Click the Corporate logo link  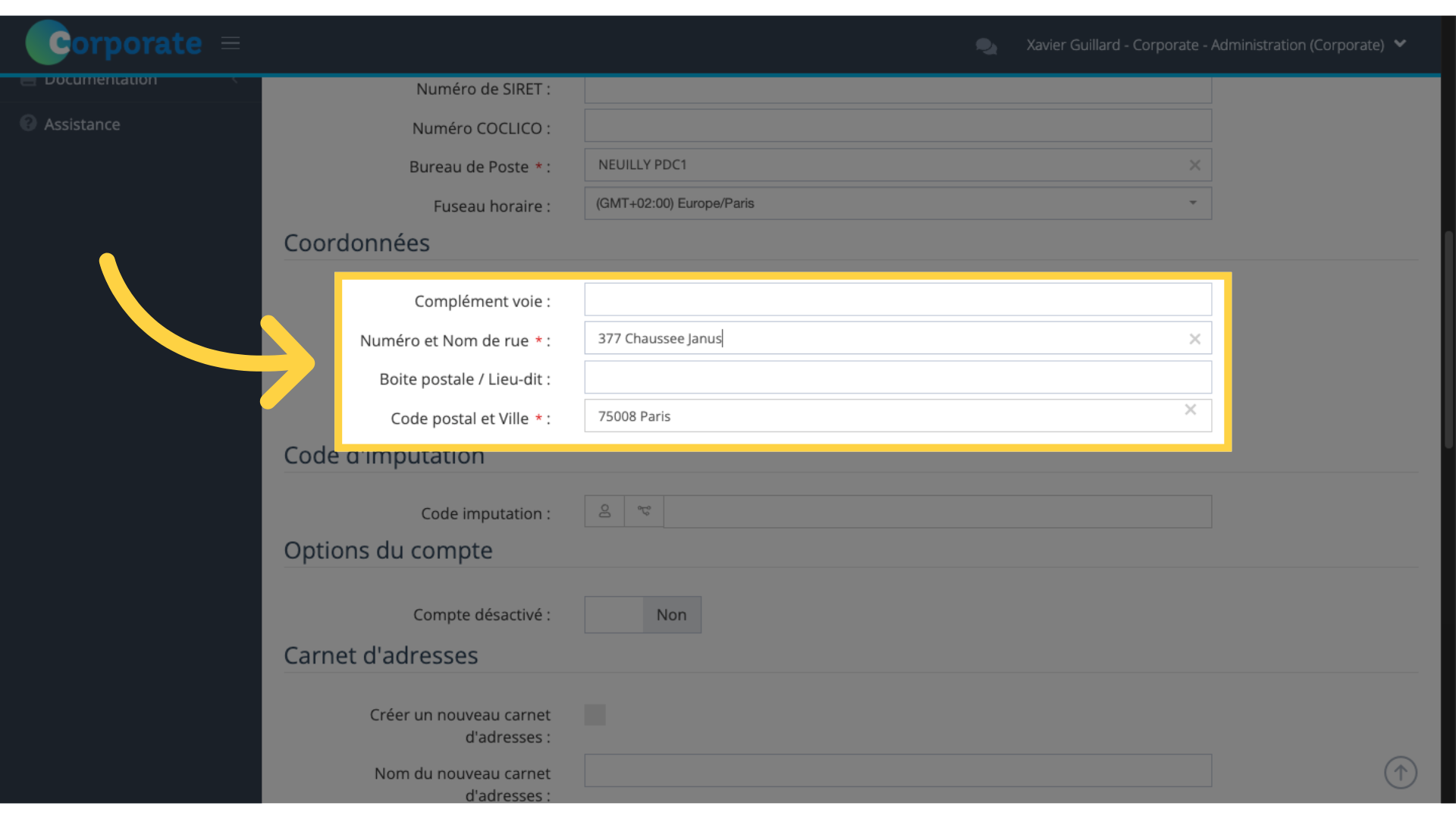point(114,43)
